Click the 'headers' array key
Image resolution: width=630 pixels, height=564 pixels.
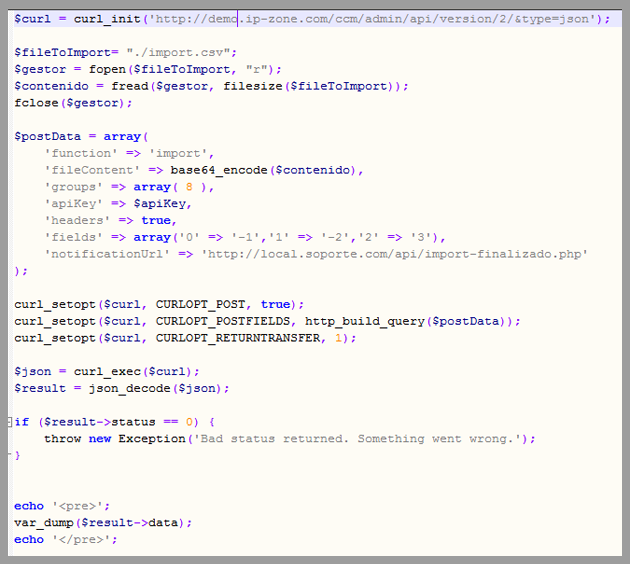[x=77, y=221]
